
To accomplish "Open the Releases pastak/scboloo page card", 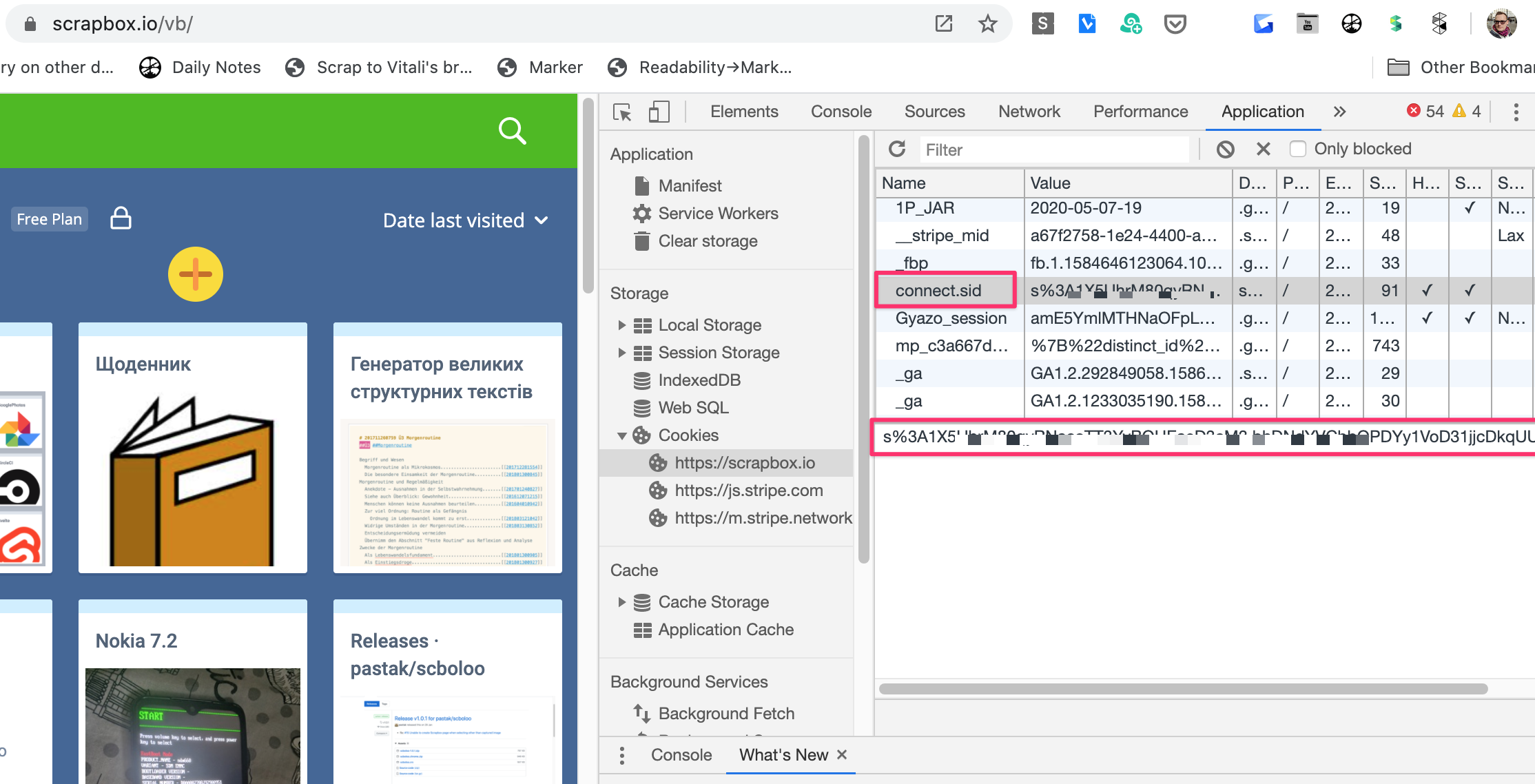I will (448, 691).
